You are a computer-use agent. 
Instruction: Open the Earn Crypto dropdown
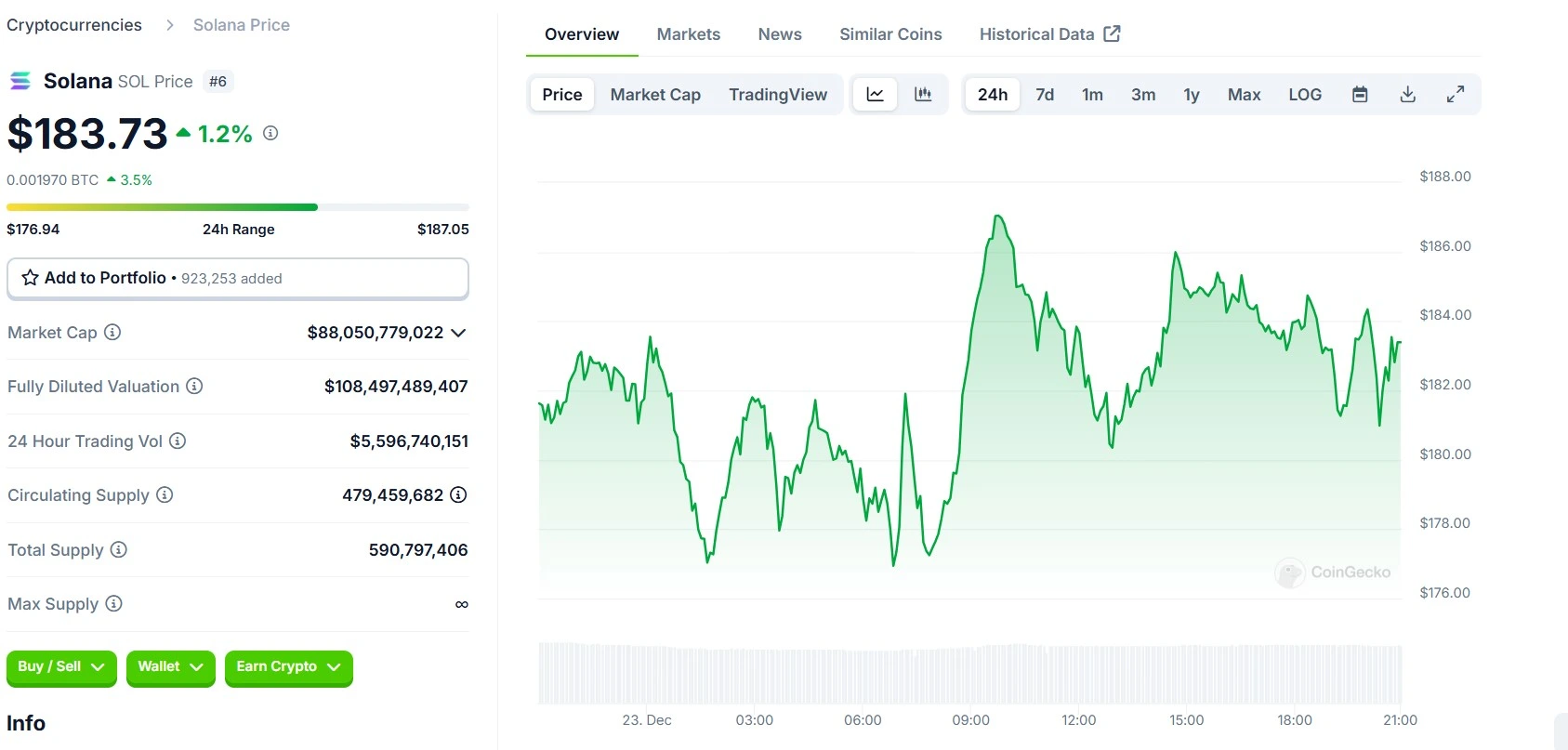289,667
